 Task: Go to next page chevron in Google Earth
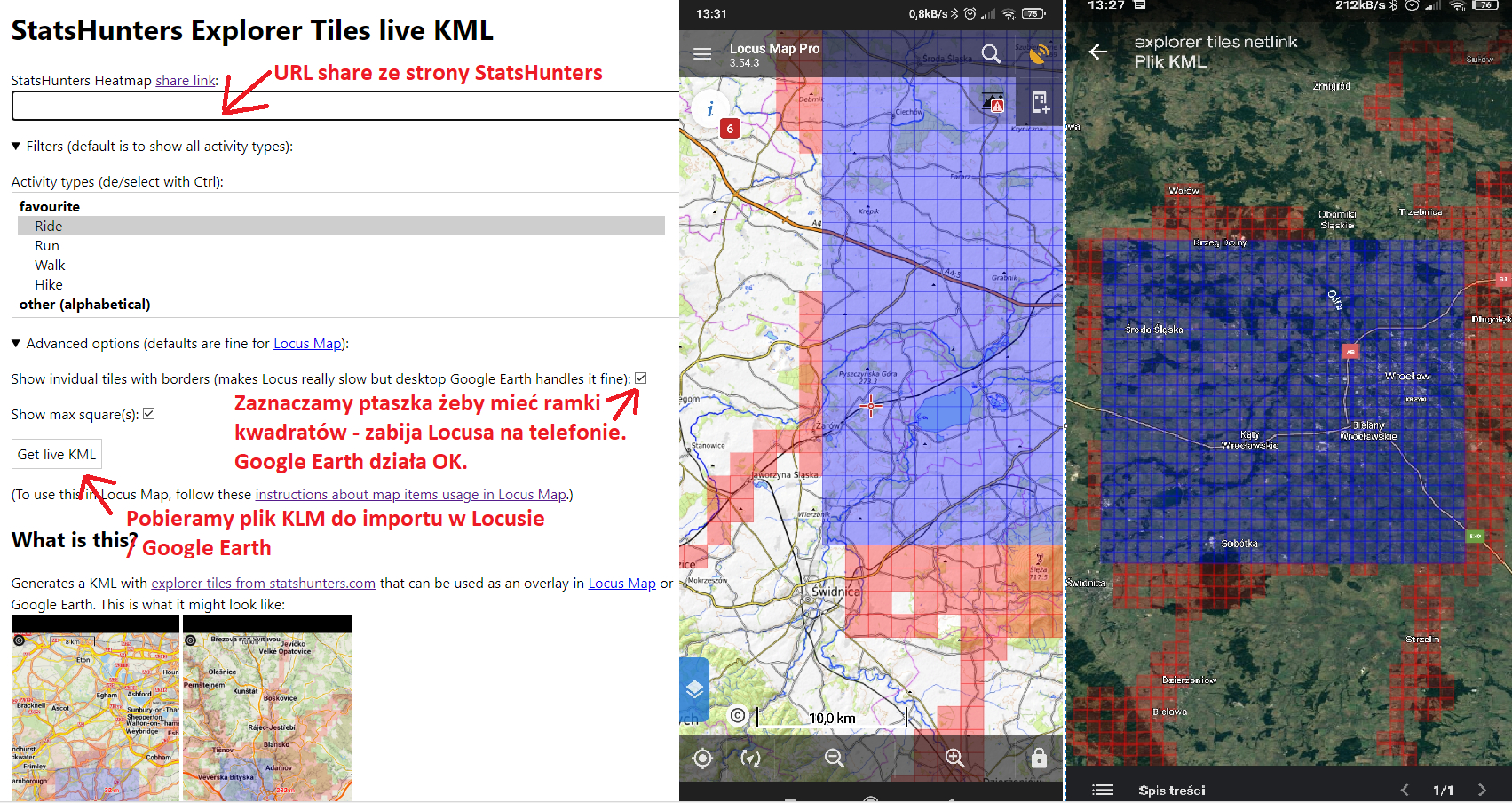point(1482,790)
